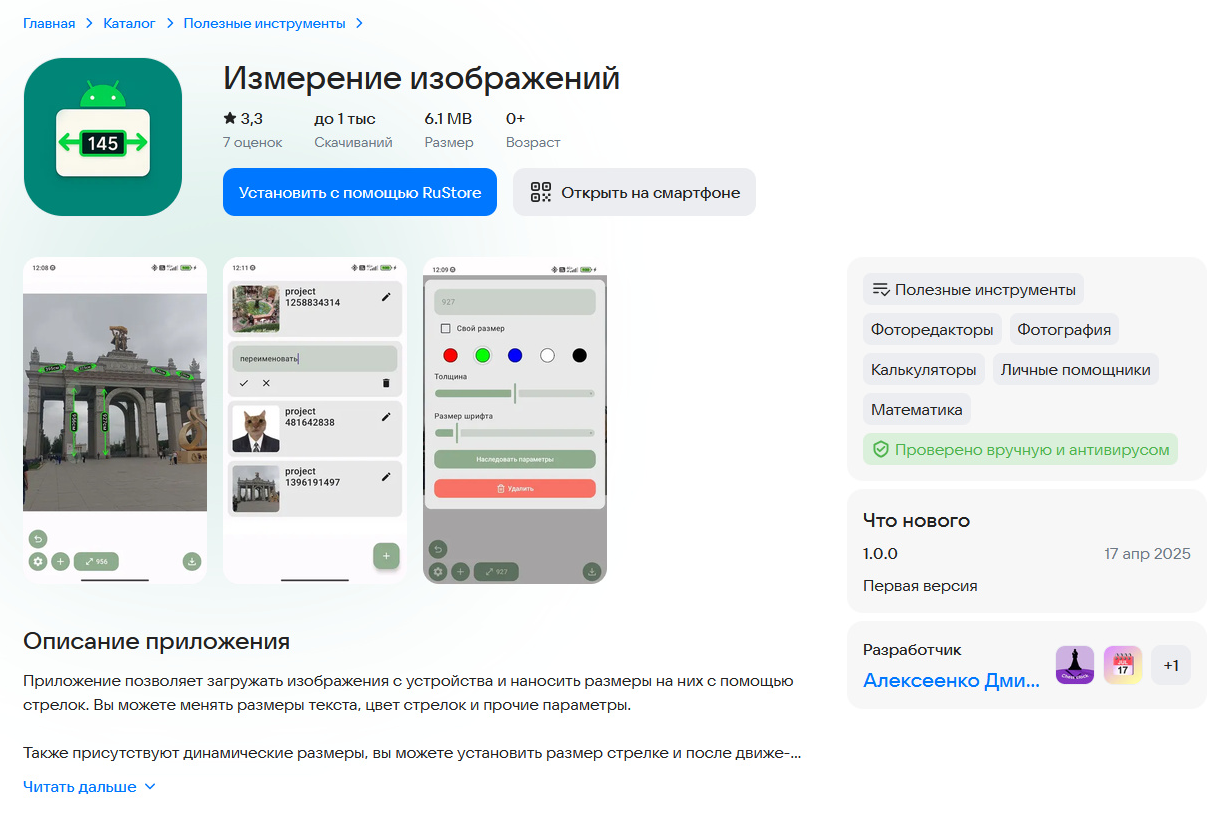Image resolution: width=1226 pixels, height=815 pixels.
Task: Click the date 17 апр 2025
Action: click(x=1148, y=554)
